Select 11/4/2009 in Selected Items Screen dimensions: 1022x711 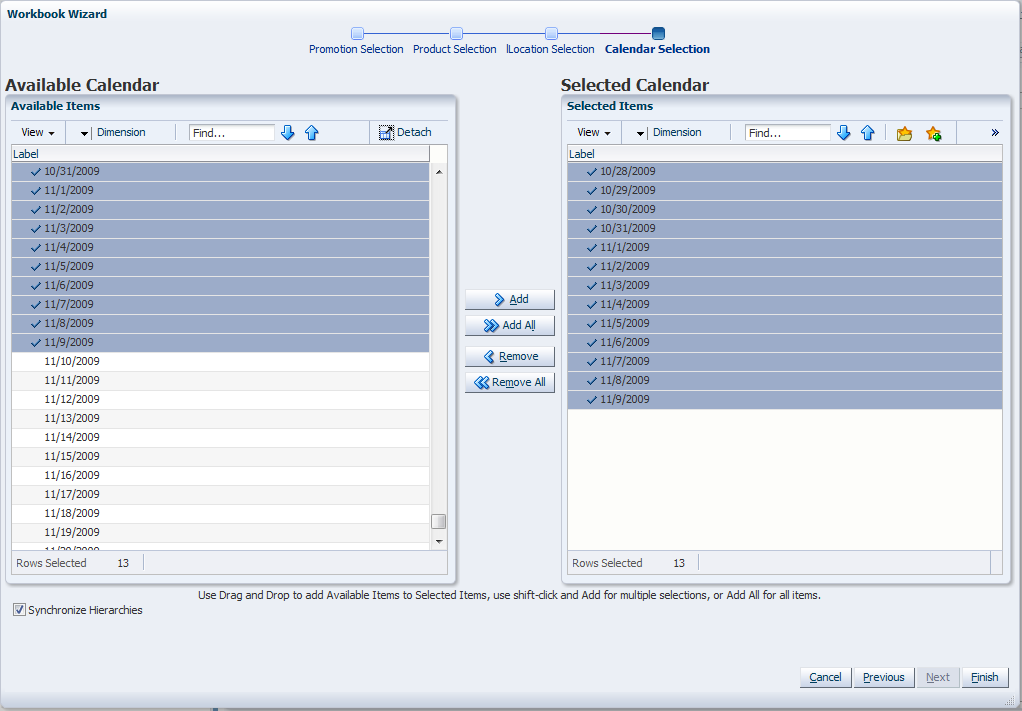pyautogui.click(x=785, y=304)
